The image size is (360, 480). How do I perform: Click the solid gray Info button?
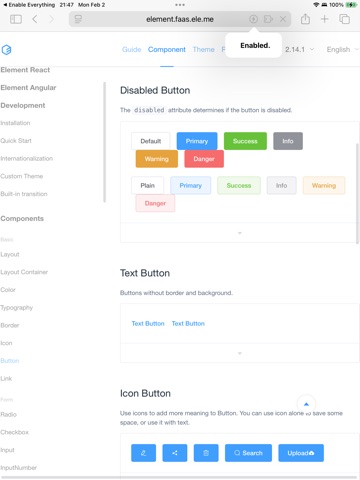288,141
